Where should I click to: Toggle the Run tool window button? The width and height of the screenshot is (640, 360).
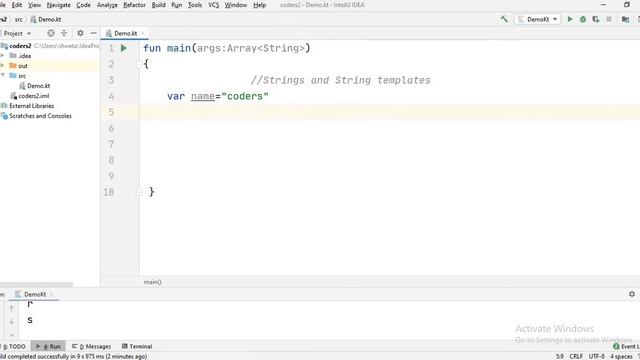click(x=48, y=346)
